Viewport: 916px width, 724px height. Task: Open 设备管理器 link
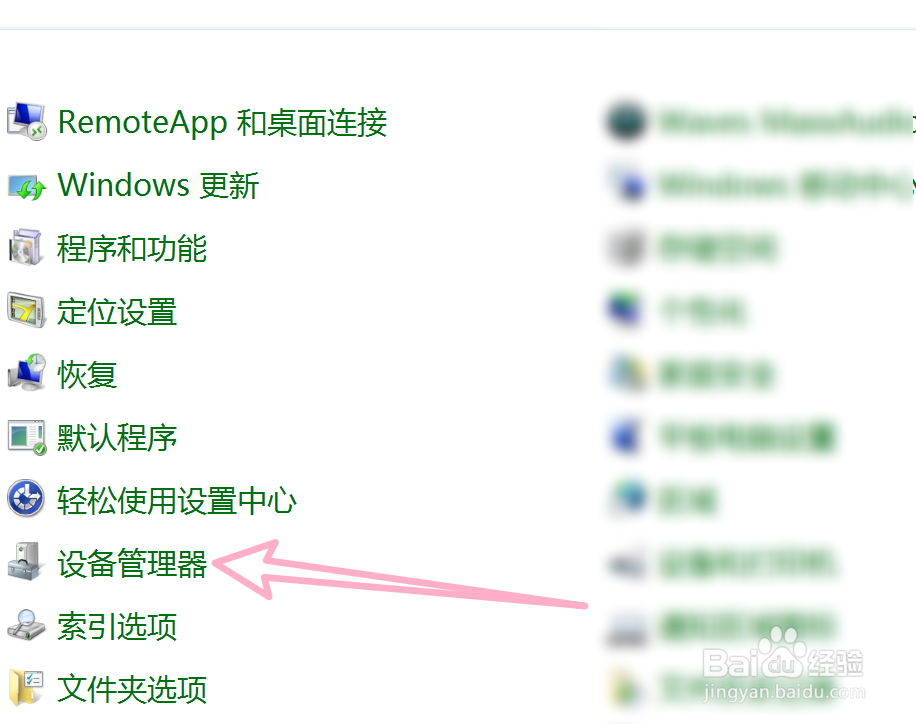pyautogui.click(x=132, y=564)
